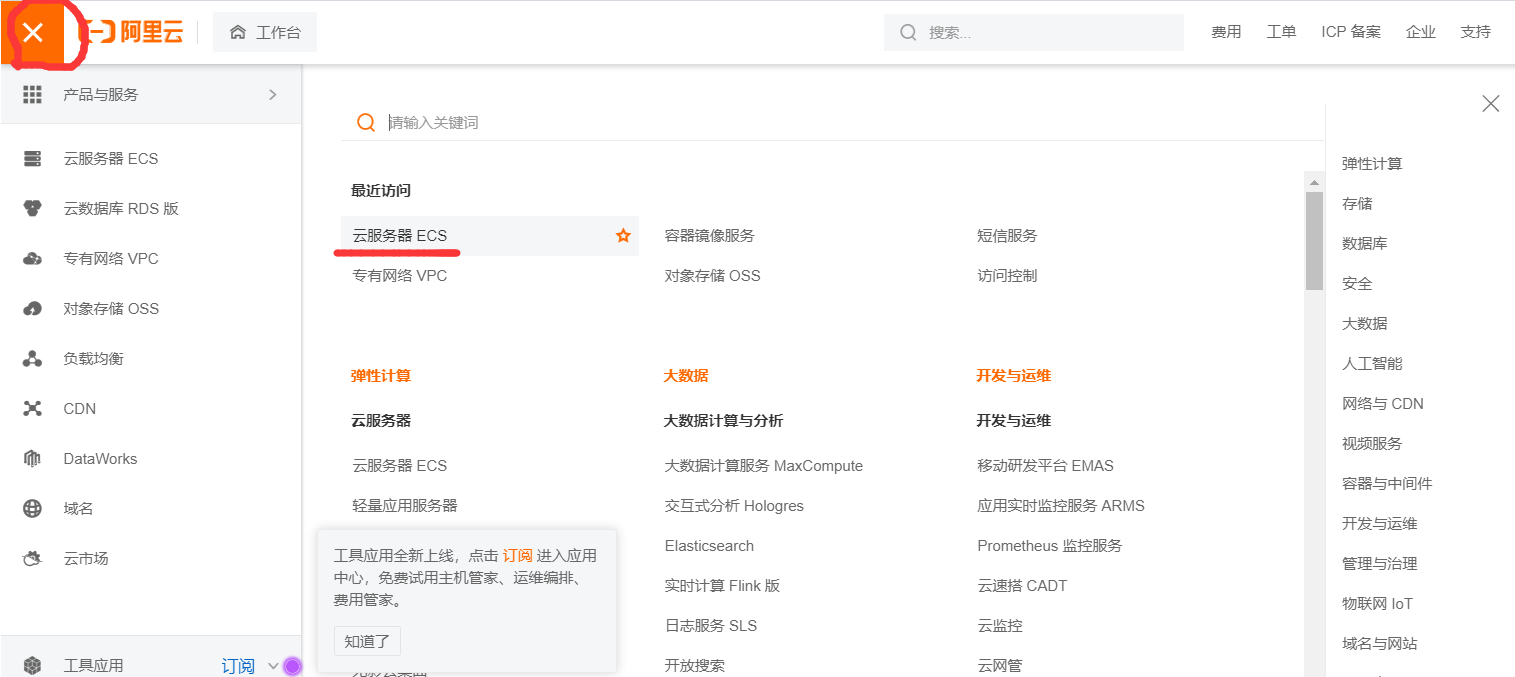Click the sidebar 云服务器 ECS server icon

pyautogui.click(x=32, y=158)
